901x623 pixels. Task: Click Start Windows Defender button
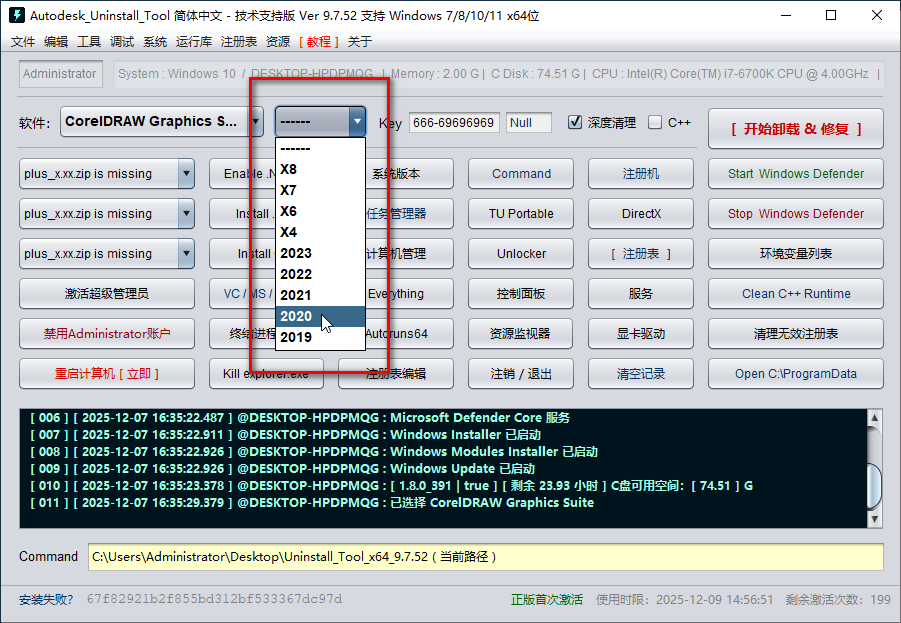(796, 174)
